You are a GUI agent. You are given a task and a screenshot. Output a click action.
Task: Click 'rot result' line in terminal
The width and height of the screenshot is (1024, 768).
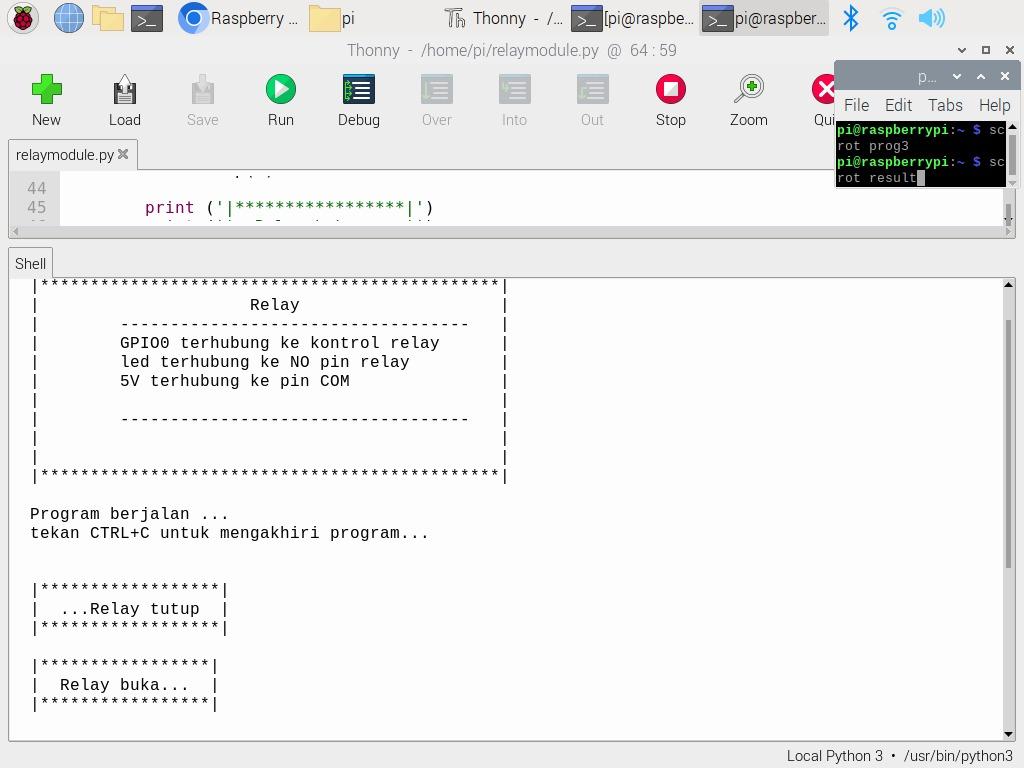(x=876, y=178)
